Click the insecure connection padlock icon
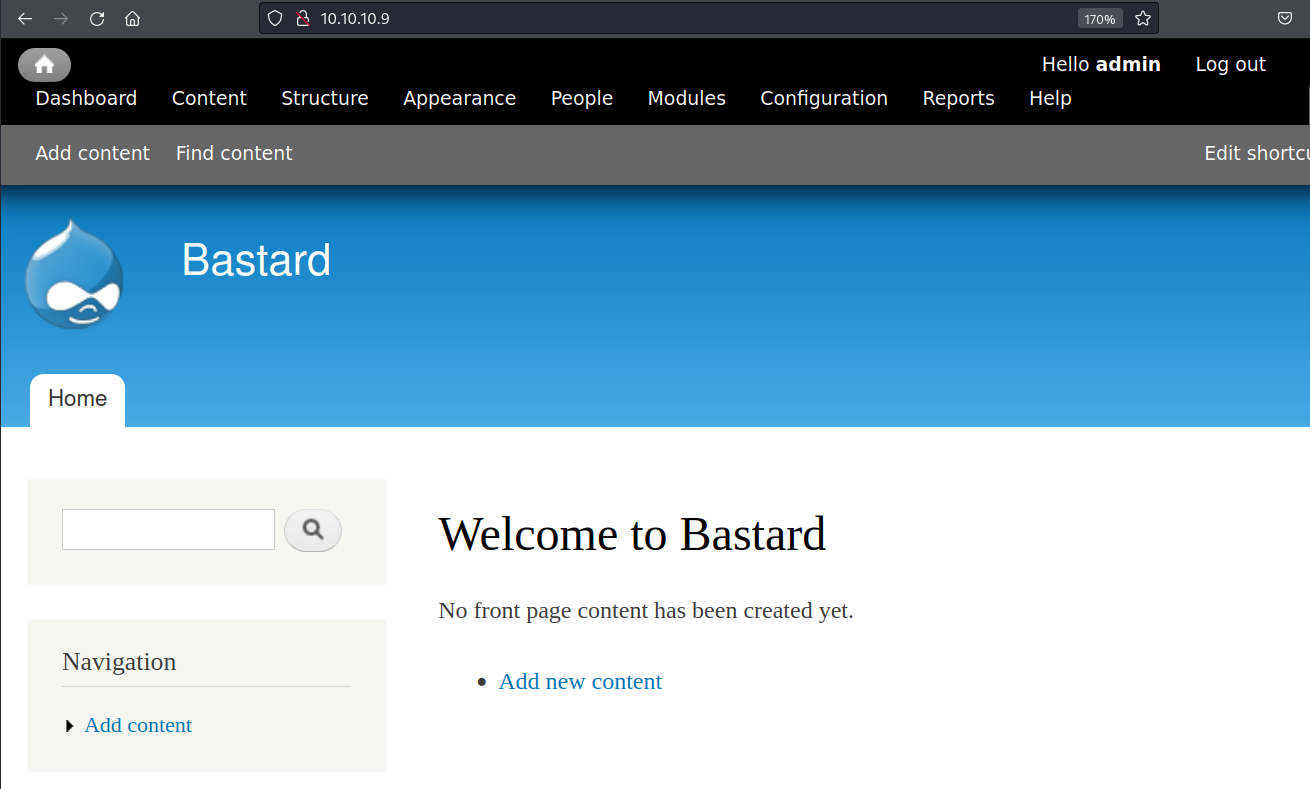The width and height of the screenshot is (1310, 789). [302, 18]
